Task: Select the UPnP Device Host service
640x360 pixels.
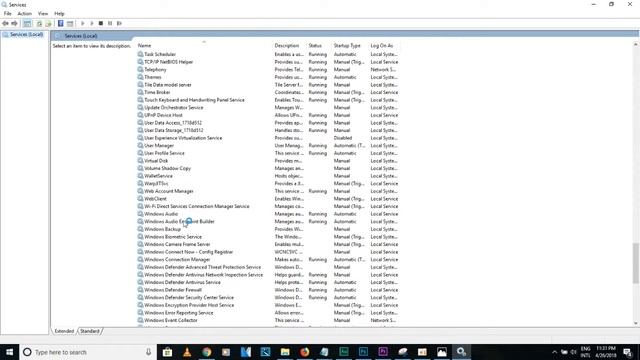Action: pos(163,115)
